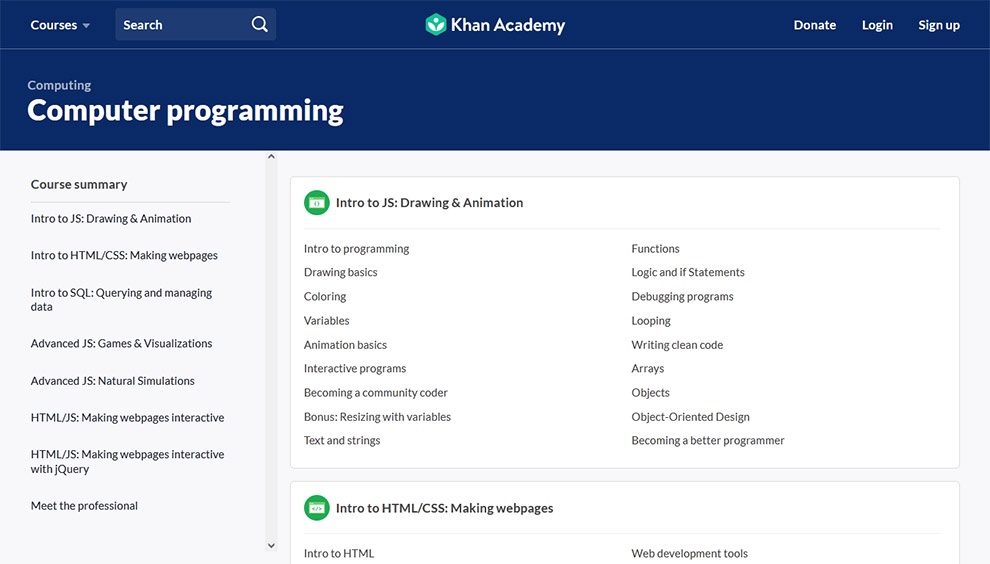Select Intro to HTML/CSS: Making webpages in sidebar
This screenshot has width=990, height=564.
124,255
